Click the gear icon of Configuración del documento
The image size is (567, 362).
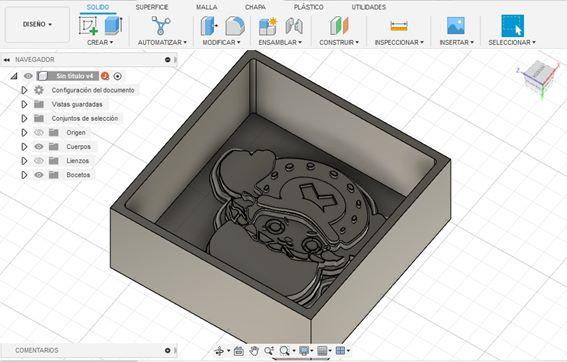click(x=39, y=90)
